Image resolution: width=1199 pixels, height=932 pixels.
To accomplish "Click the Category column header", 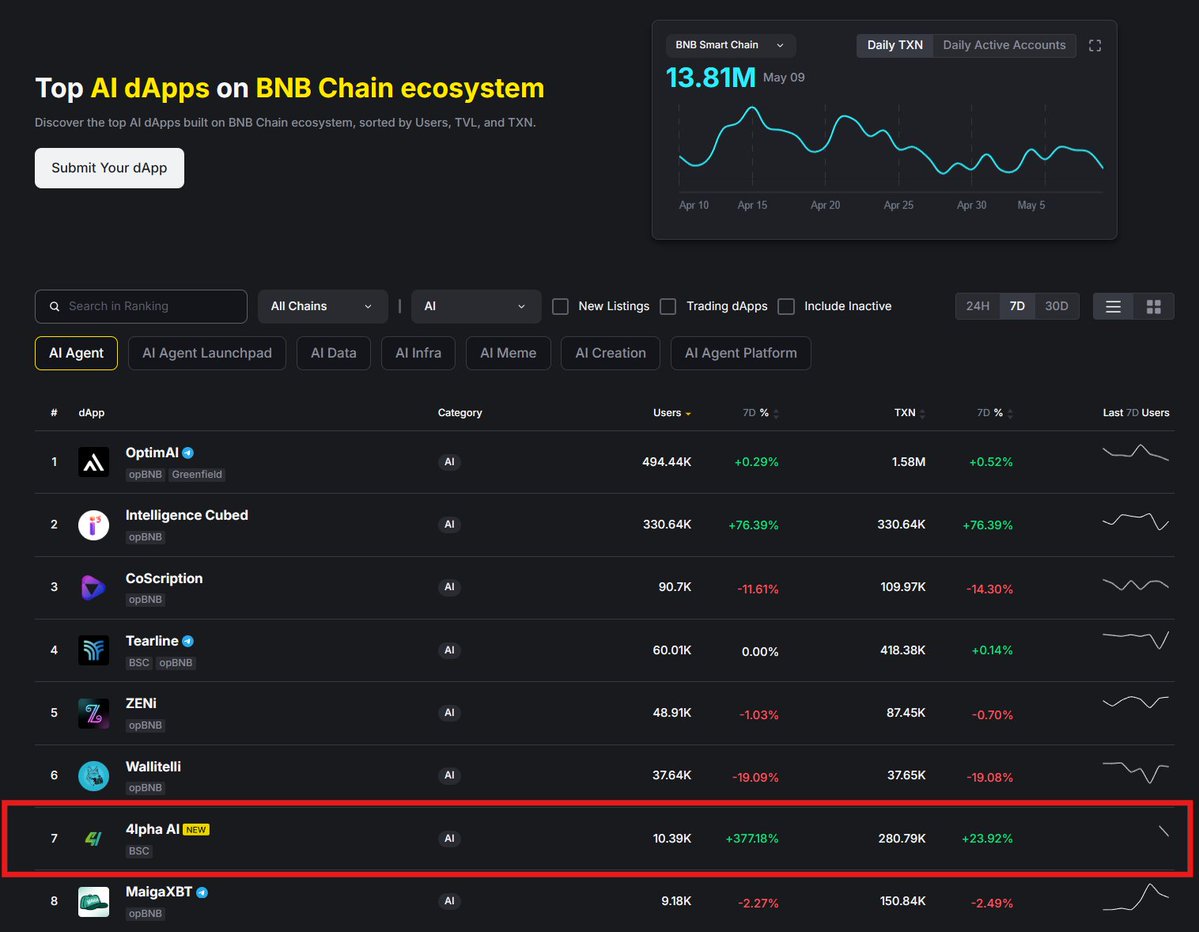I will [460, 413].
